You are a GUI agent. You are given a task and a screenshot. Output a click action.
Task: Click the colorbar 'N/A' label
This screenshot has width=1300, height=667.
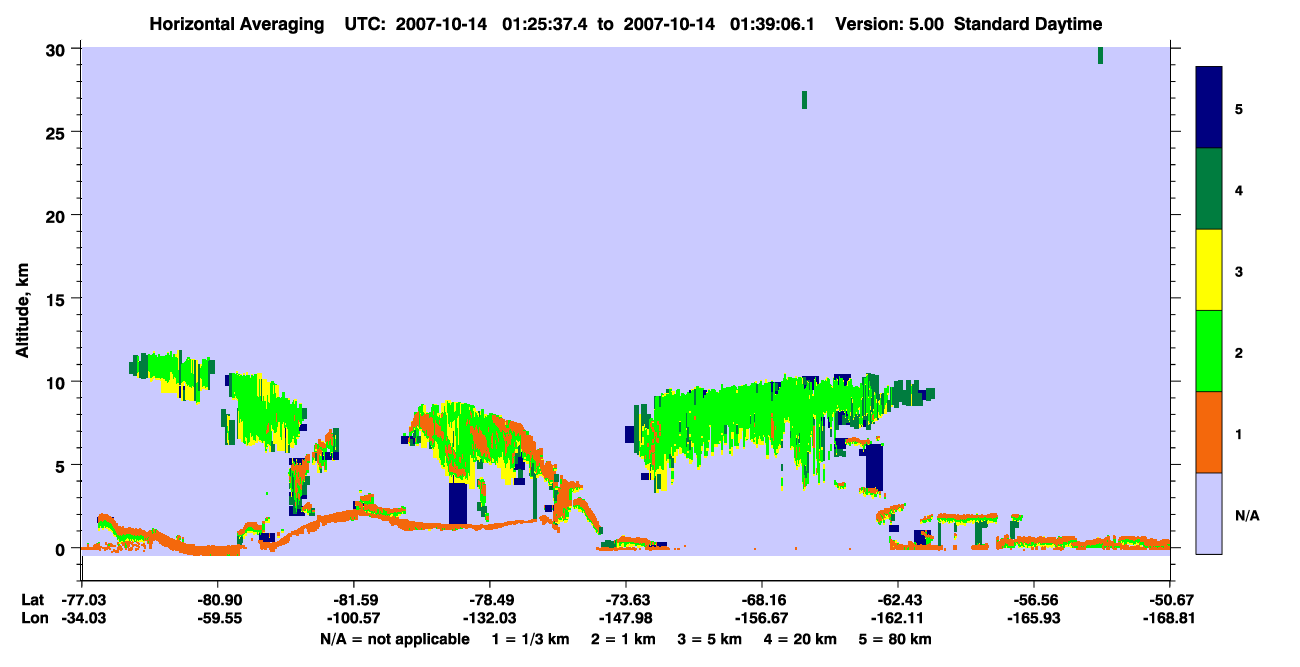(x=1247, y=515)
